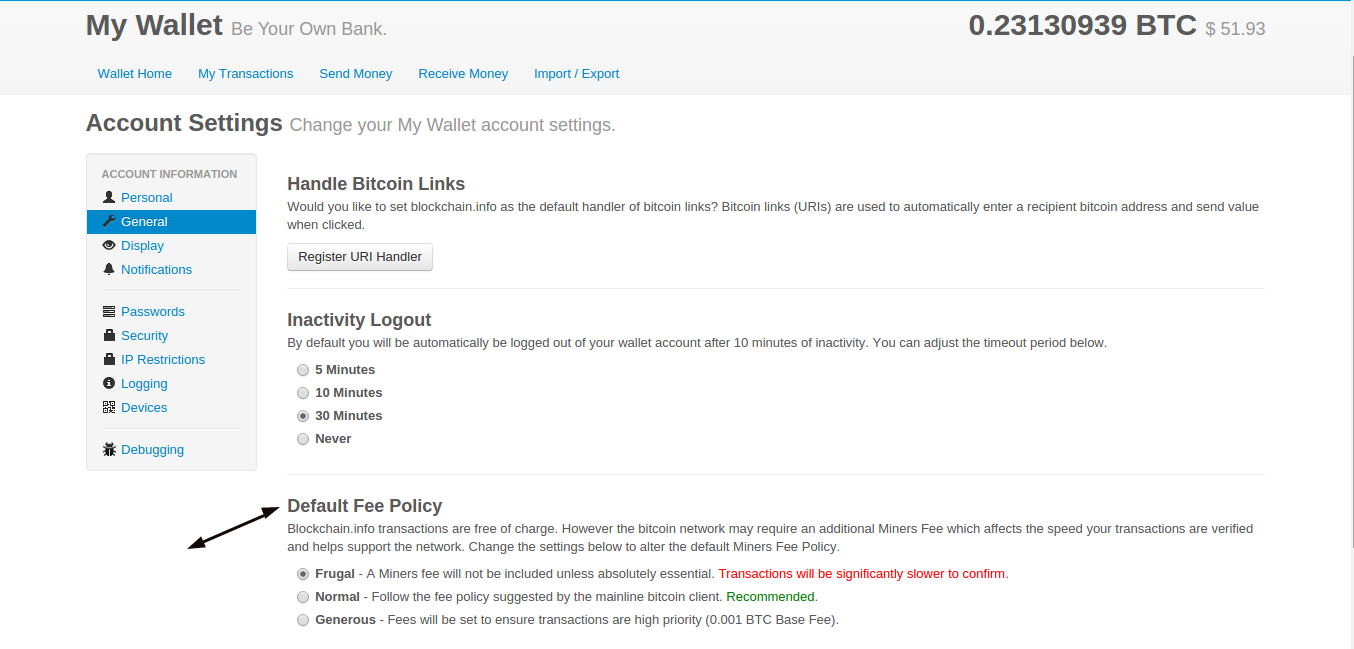
Task: Click the Account Settings heading
Action: [x=185, y=123]
